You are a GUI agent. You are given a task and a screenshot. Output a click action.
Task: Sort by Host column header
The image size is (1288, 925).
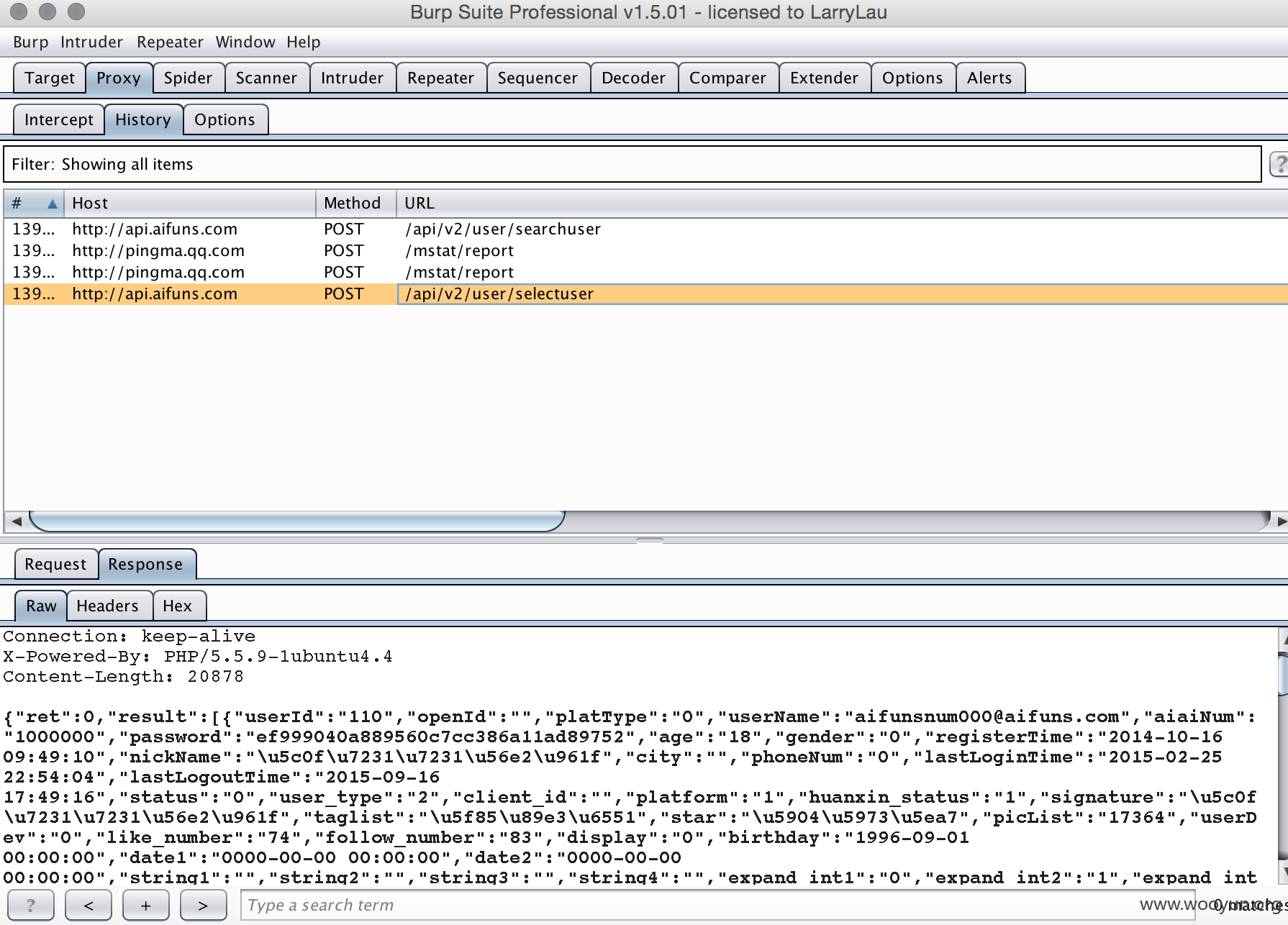(190, 204)
